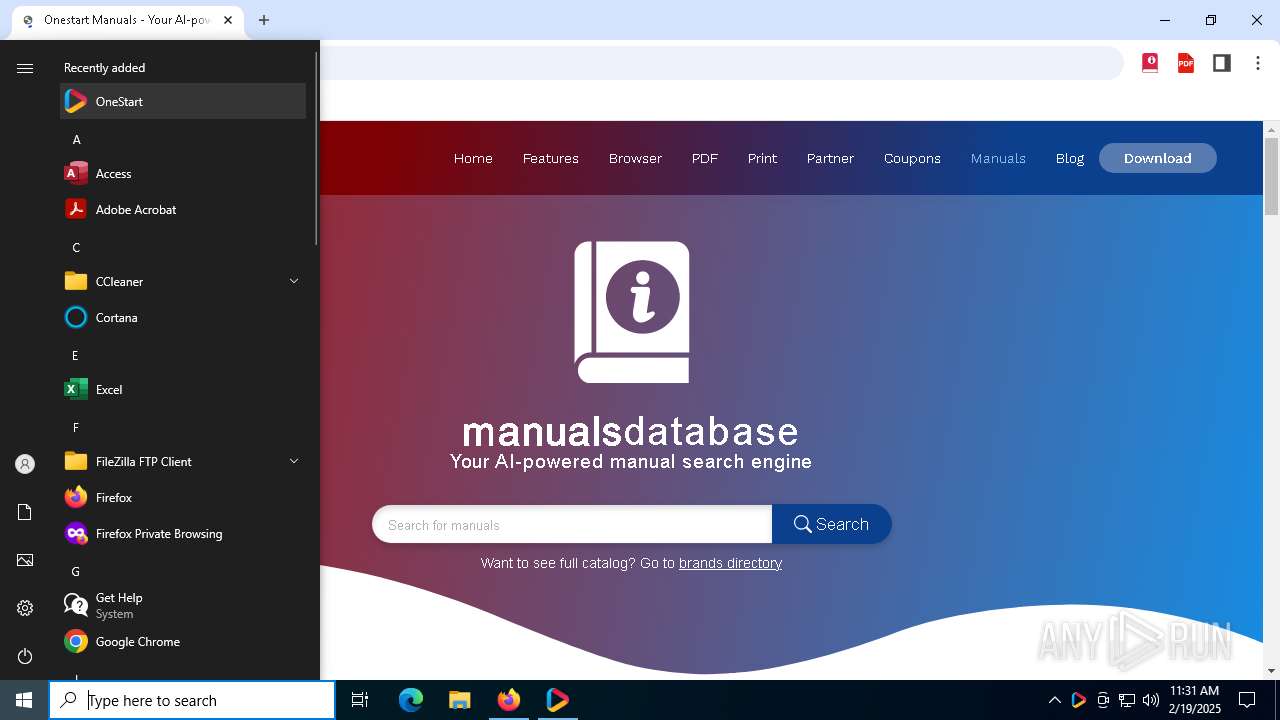Image resolution: width=1280 pixels, height=720 pixels.
Task: Open Documents from Start sidebar
Action: point(25,512)
